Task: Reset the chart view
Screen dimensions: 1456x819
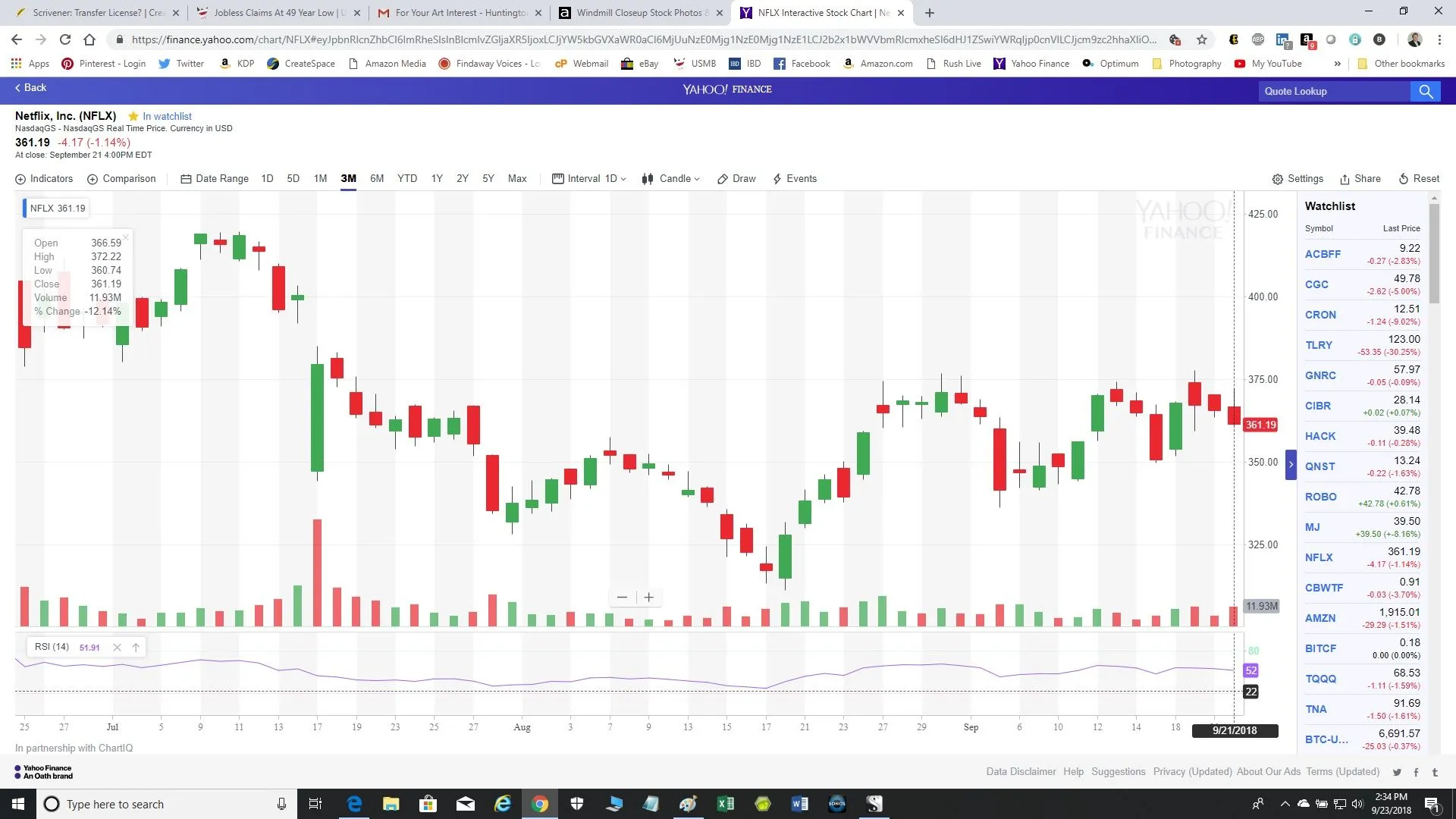Action: point(1418,179)
